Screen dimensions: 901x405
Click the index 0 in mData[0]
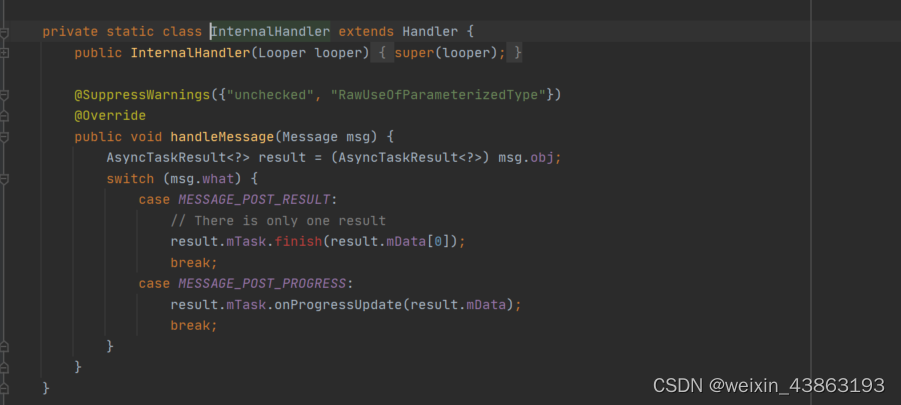point(438,241)
